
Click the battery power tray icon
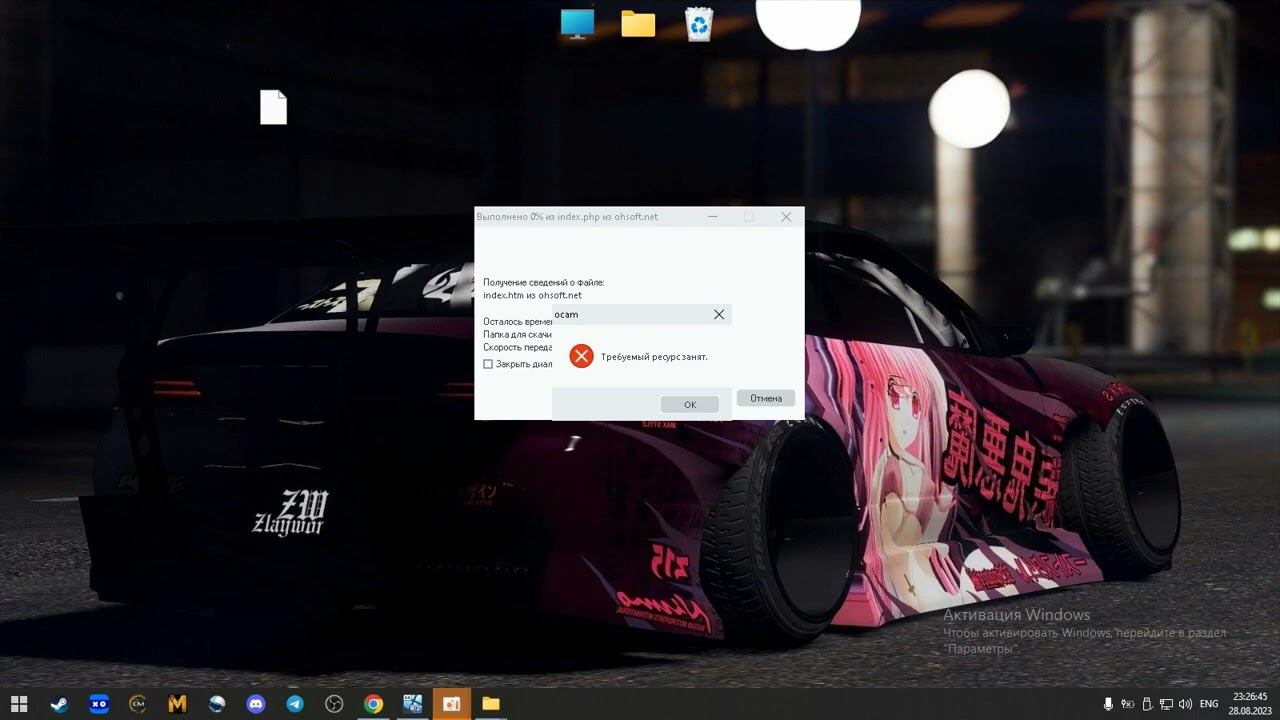click(x=1128, y=704)
